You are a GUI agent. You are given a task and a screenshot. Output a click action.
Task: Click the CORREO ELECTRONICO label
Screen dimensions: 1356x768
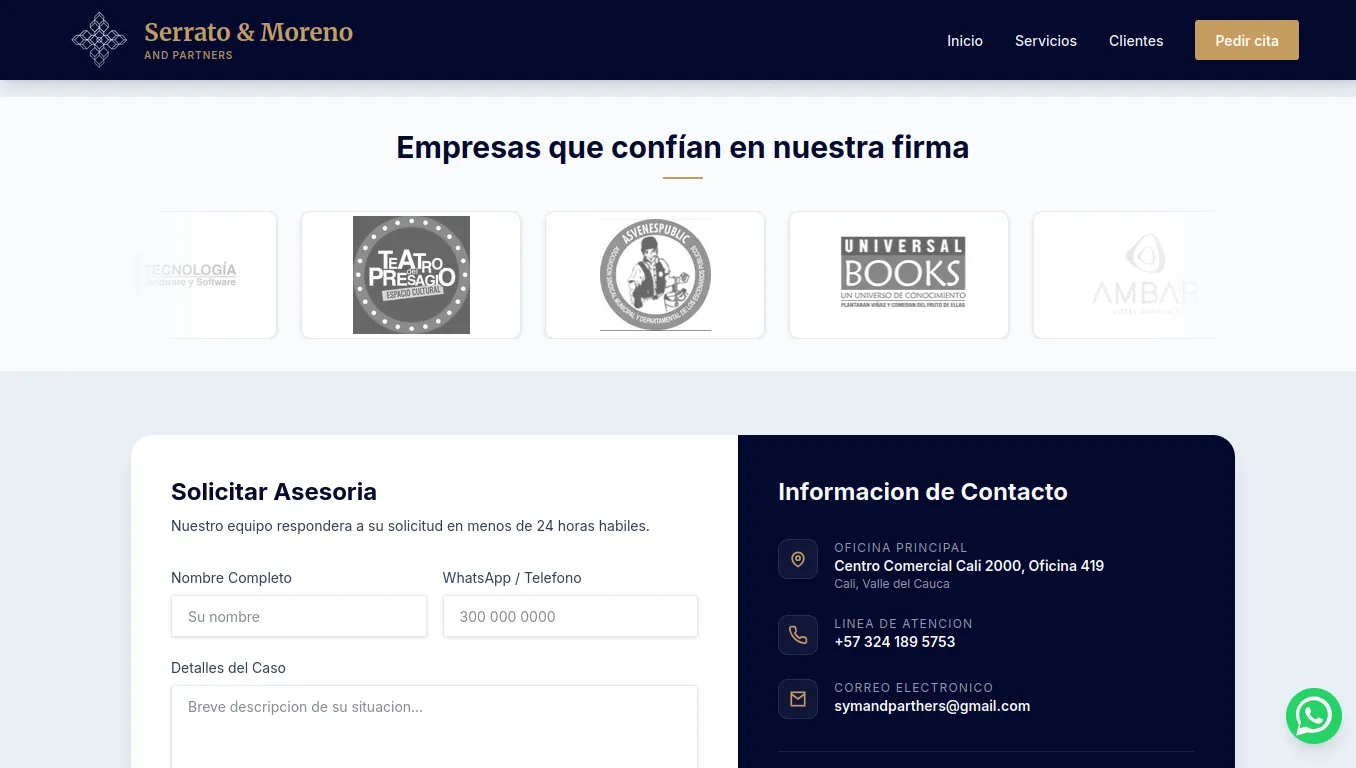(x=914, y=688)
